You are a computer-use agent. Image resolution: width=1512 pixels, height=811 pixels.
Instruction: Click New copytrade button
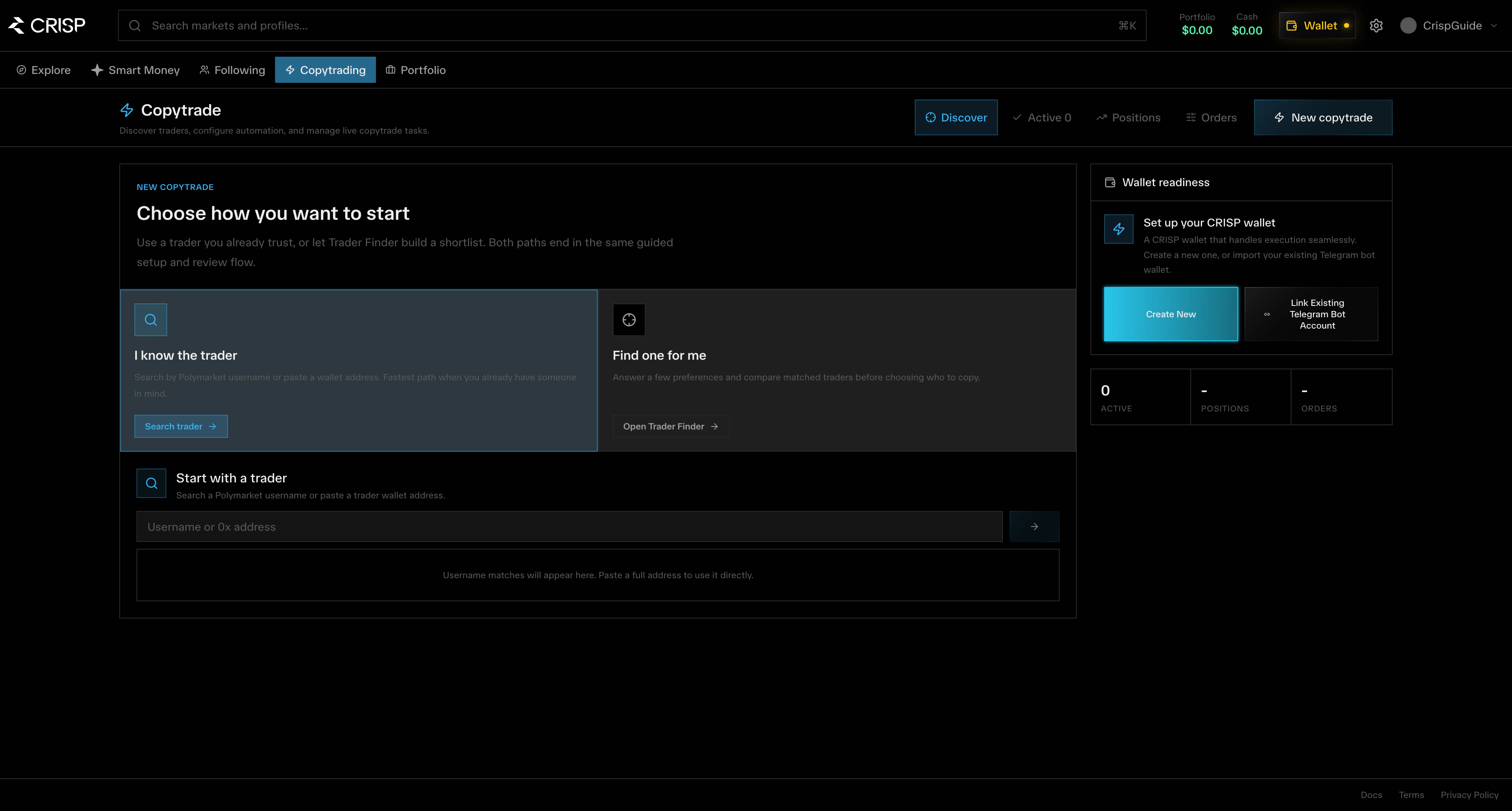point(1323,118)
